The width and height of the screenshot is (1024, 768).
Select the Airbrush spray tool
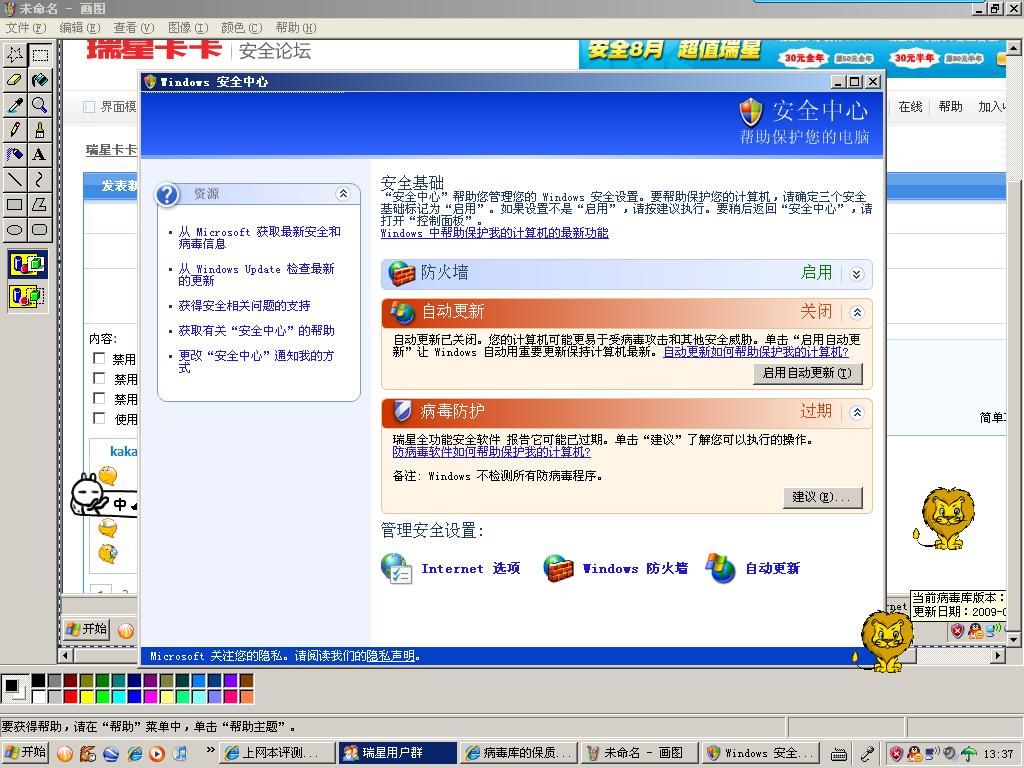15,154
